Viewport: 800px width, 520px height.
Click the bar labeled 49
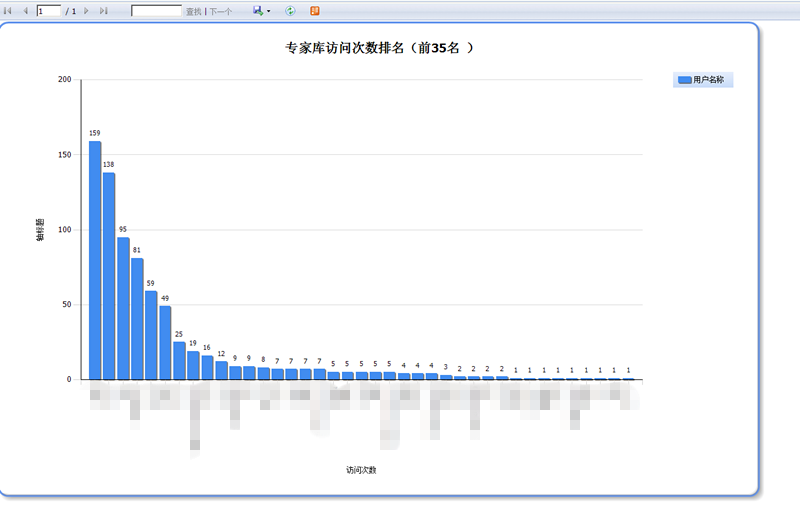(x=165, y=343)
